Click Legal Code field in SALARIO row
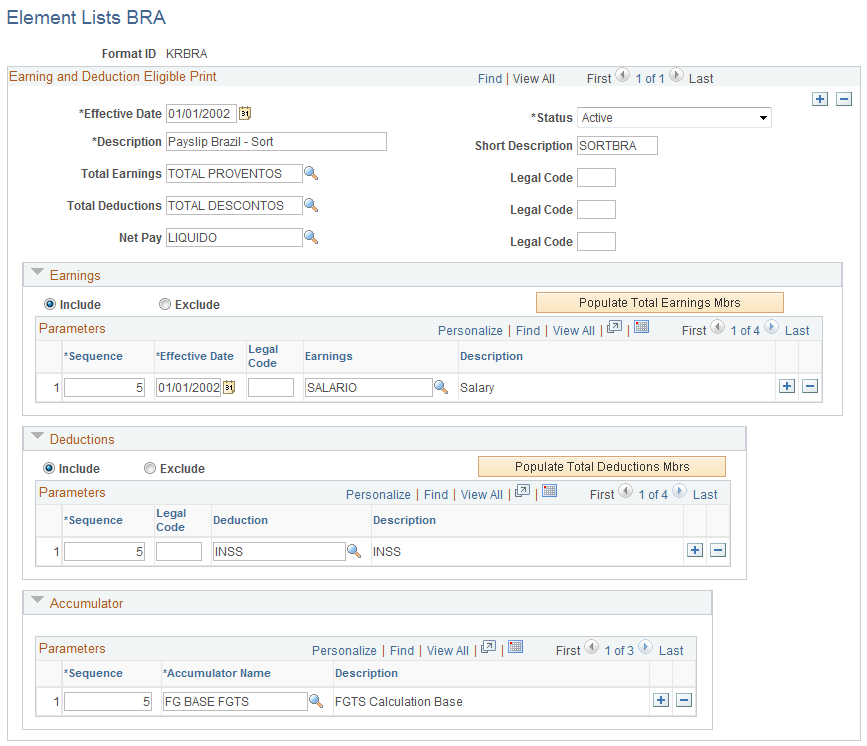Image resolution: width=867 pixels, height=746 pixels. pyautogui.click(x=270, y=388)
